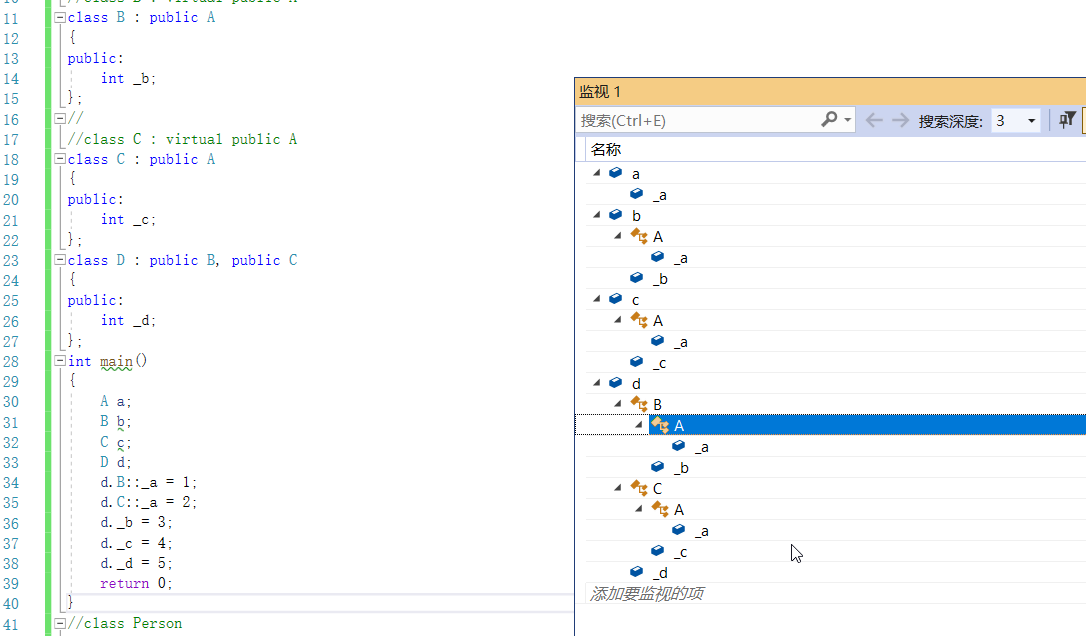Screen dimensions: 1086x636
Task: Click the 'int _d;' declaration
Action: click(128, 321)
